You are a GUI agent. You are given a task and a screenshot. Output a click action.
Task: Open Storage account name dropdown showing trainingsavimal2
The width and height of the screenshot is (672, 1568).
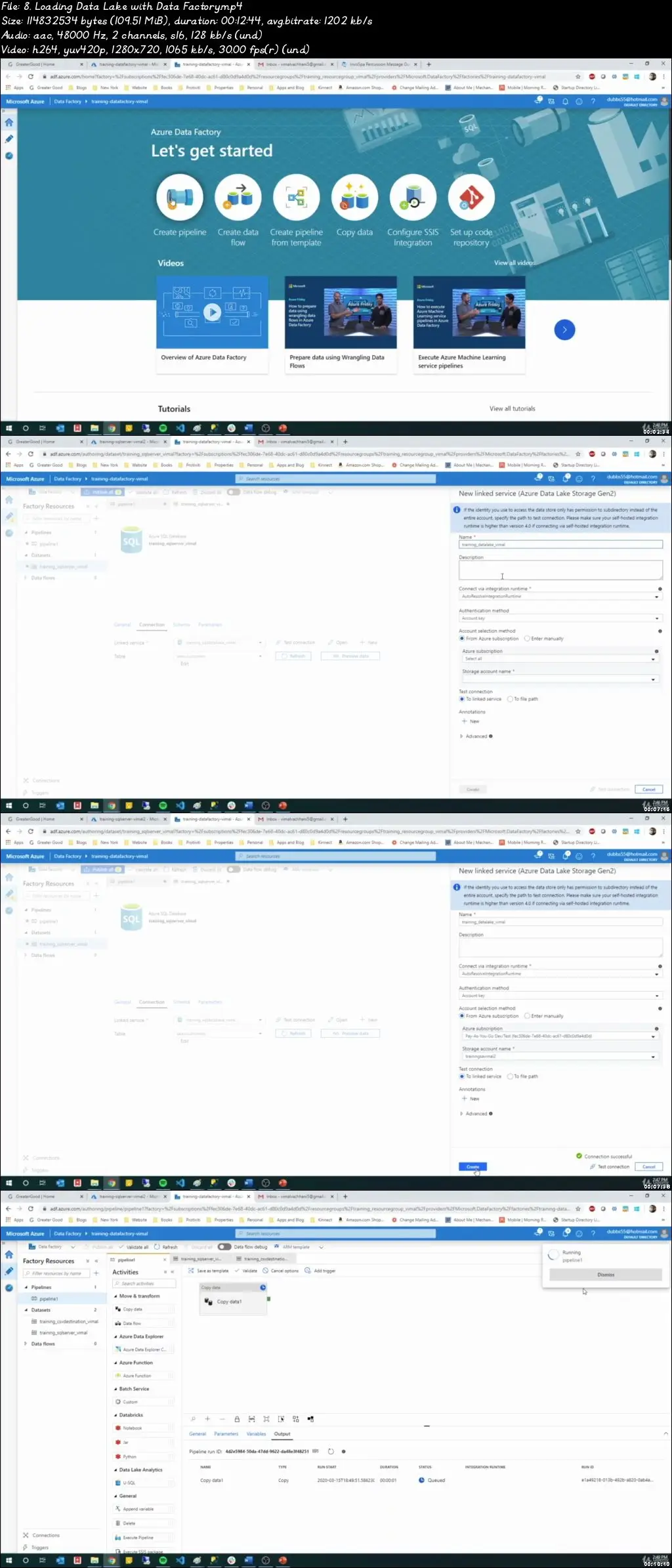(559, 1056)
